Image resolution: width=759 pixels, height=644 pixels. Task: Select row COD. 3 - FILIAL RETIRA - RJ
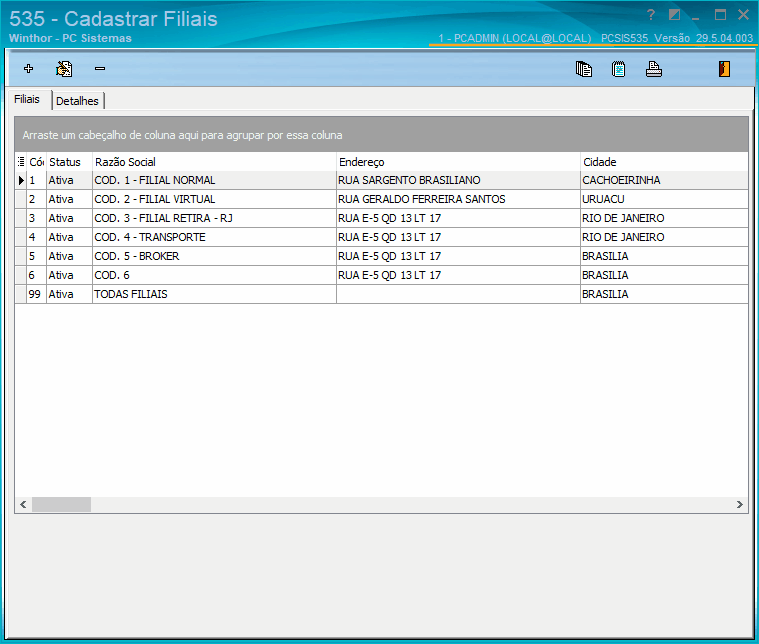tap(381, 218)
